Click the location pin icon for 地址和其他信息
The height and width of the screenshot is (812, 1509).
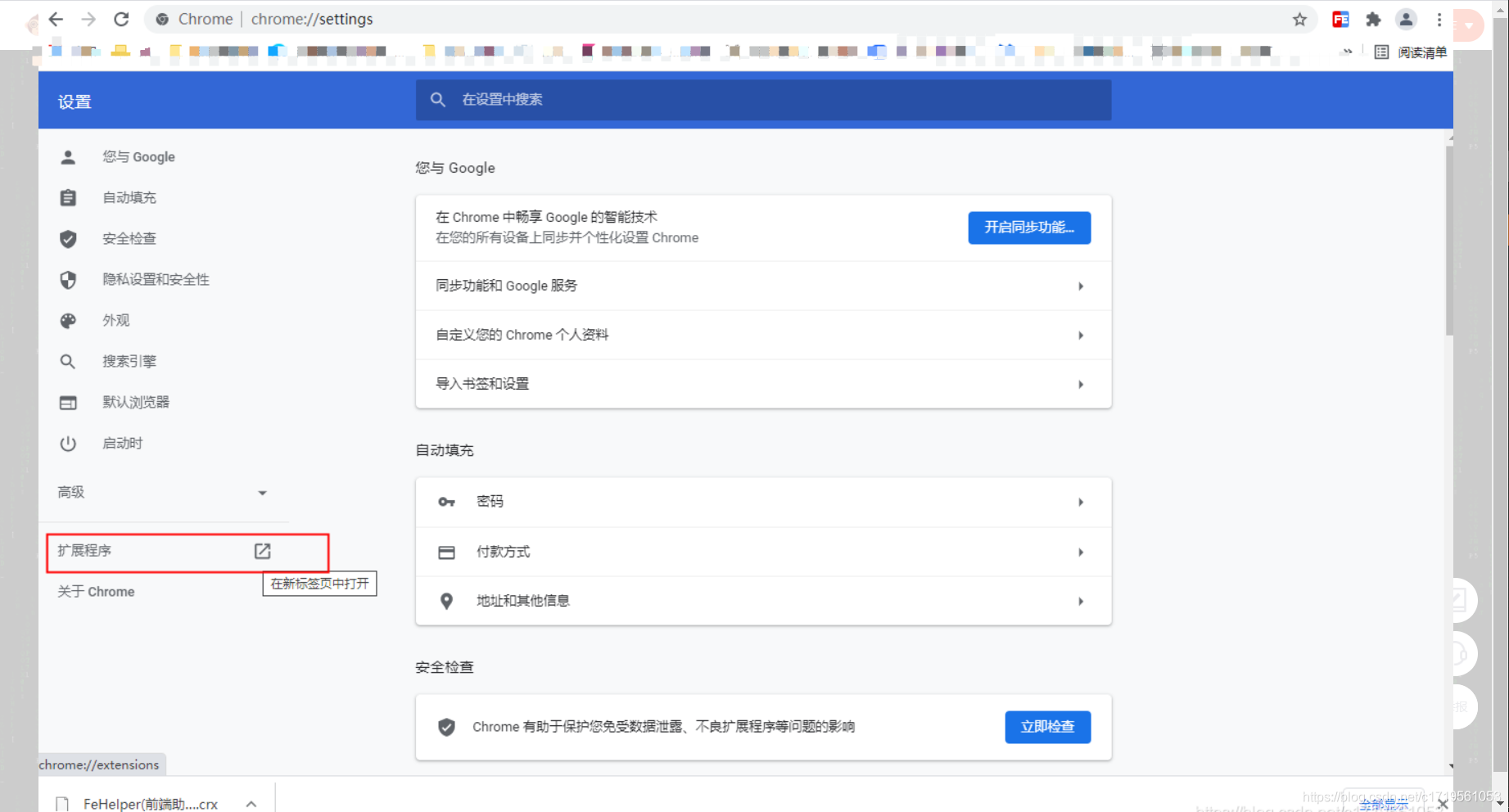click(446, 601)
